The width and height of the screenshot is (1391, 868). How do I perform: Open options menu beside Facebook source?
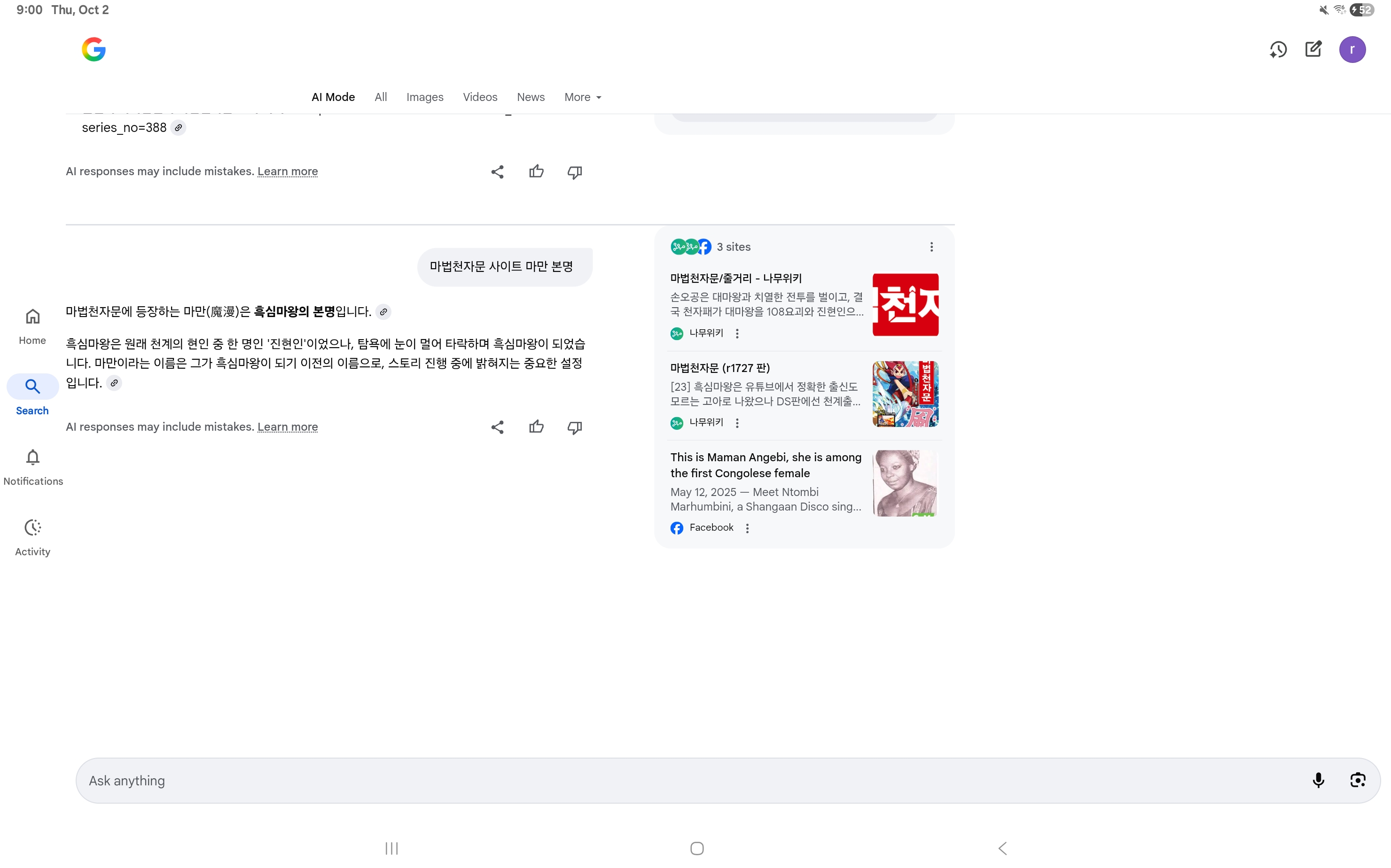pos(747,528)
